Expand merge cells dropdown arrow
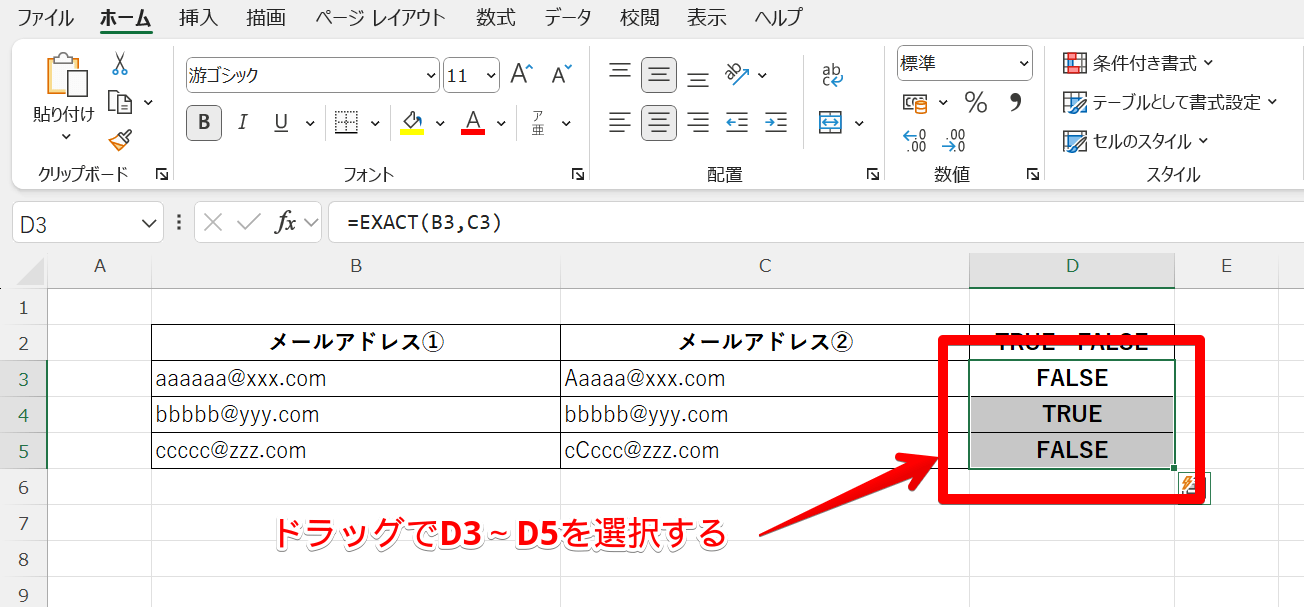Viewport: 1304px width, 607px height. [859, 123]
